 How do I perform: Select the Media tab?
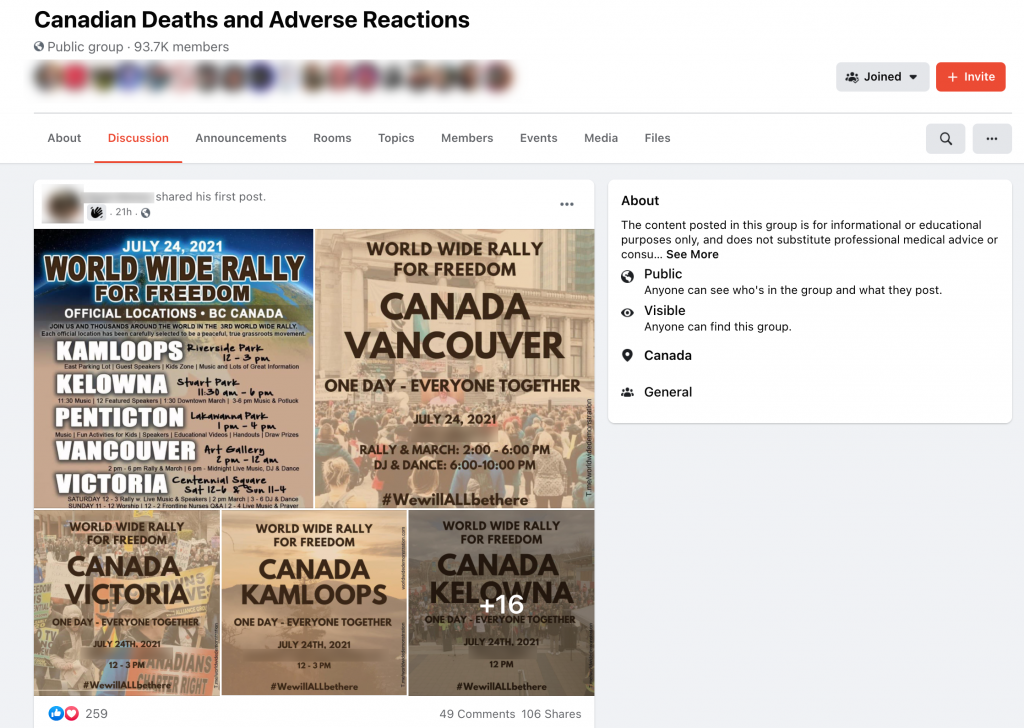tap(601, 138)
